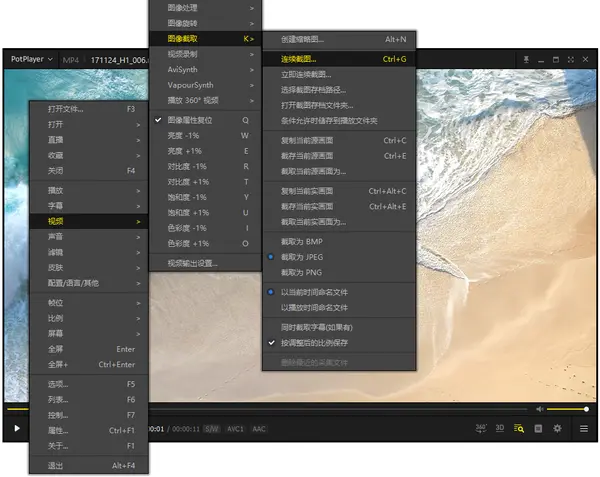Click the Play button in control bar
Viewport: 600px width, 477px height.
17,428
